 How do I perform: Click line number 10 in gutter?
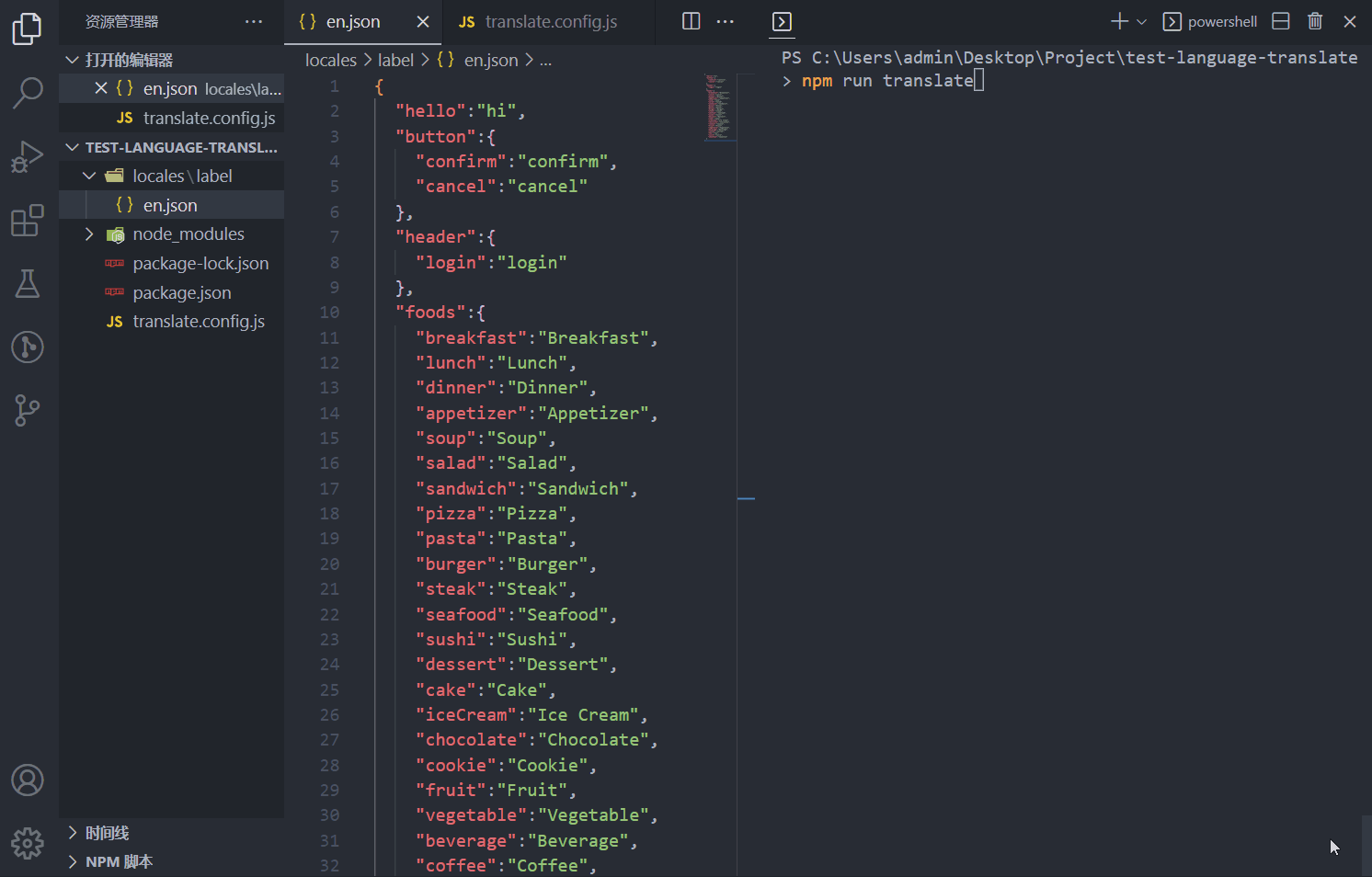click(329, 313)
